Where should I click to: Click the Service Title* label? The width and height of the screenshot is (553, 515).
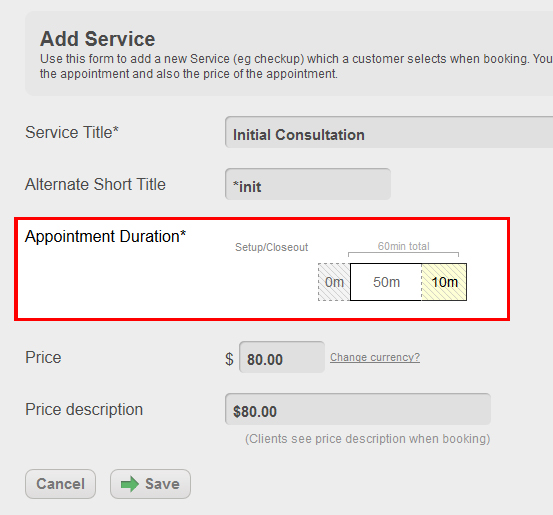[x=72, y=132]
